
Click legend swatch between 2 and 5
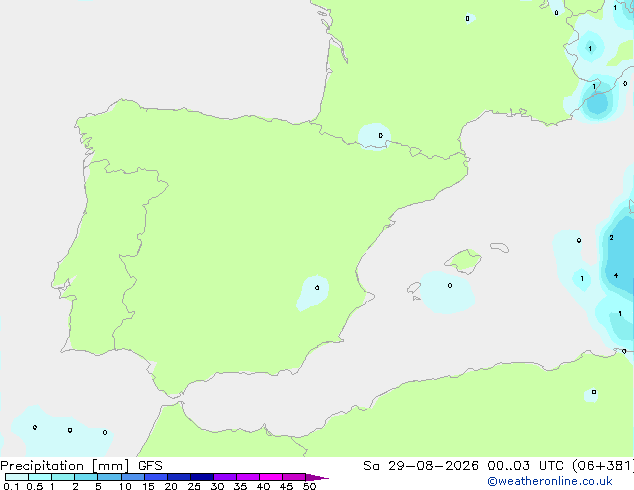(86, 477)
